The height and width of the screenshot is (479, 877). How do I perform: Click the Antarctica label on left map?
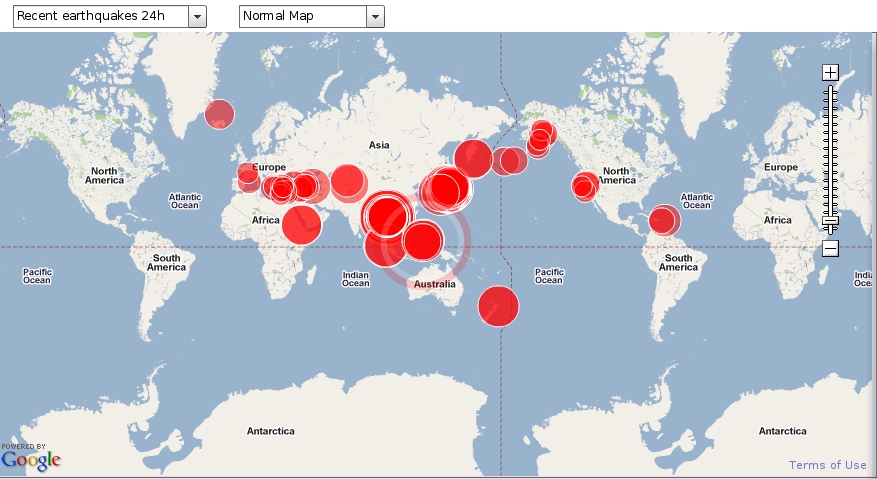(271, 431)
